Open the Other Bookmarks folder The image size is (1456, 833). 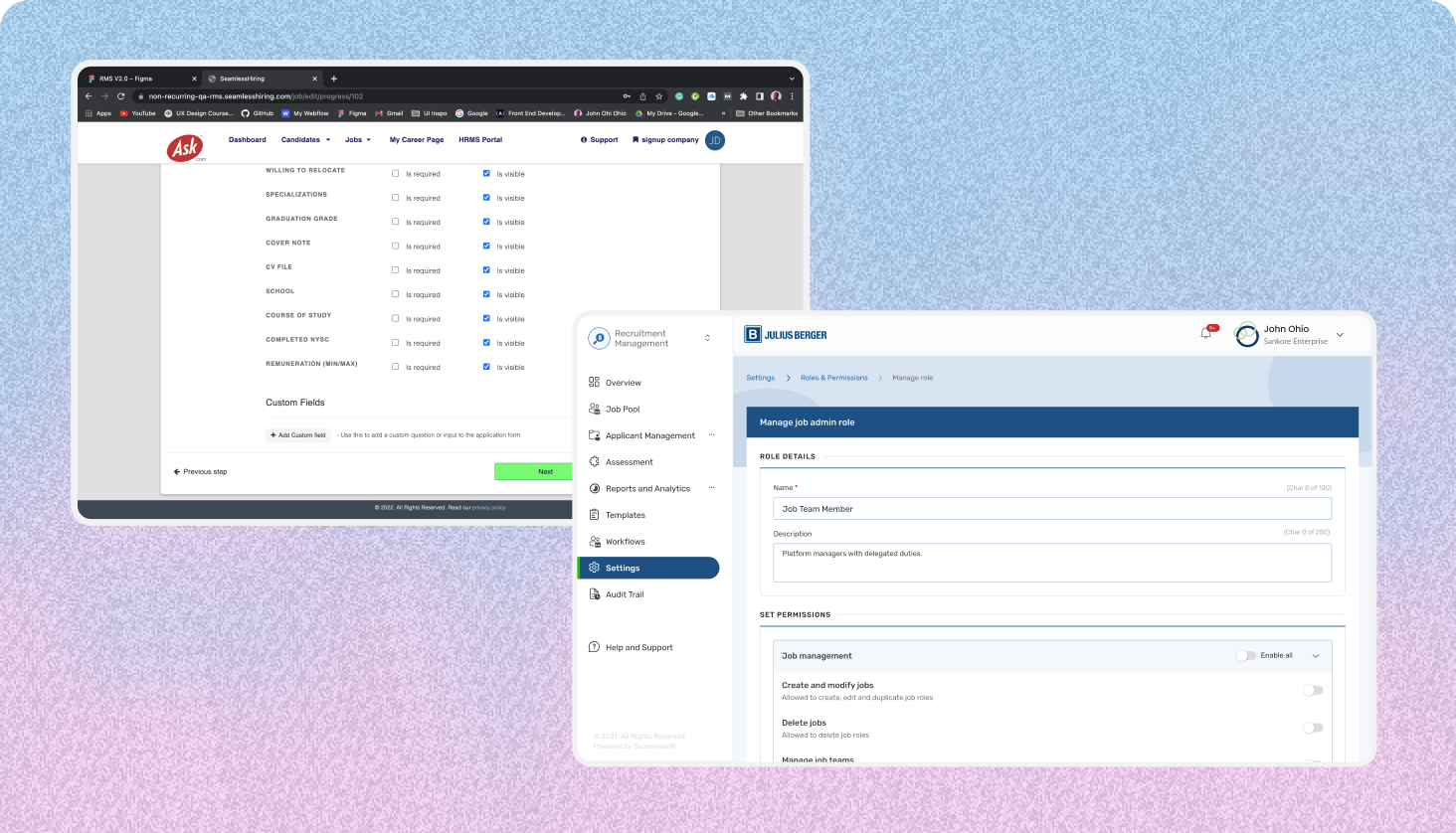coord(767,113)
